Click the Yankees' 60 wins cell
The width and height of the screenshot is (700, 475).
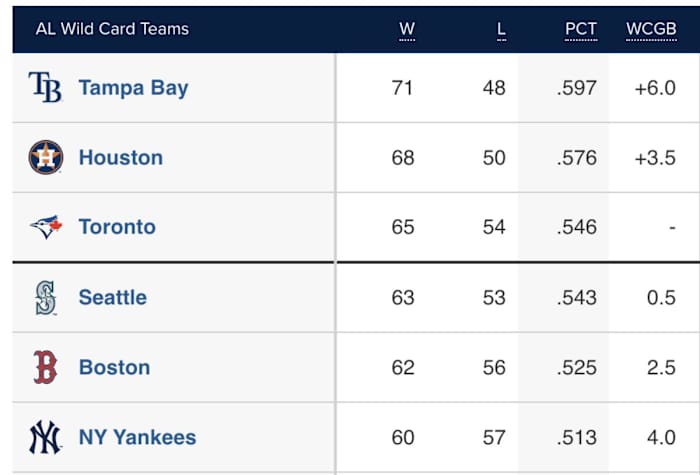click(x=403, y=437)
